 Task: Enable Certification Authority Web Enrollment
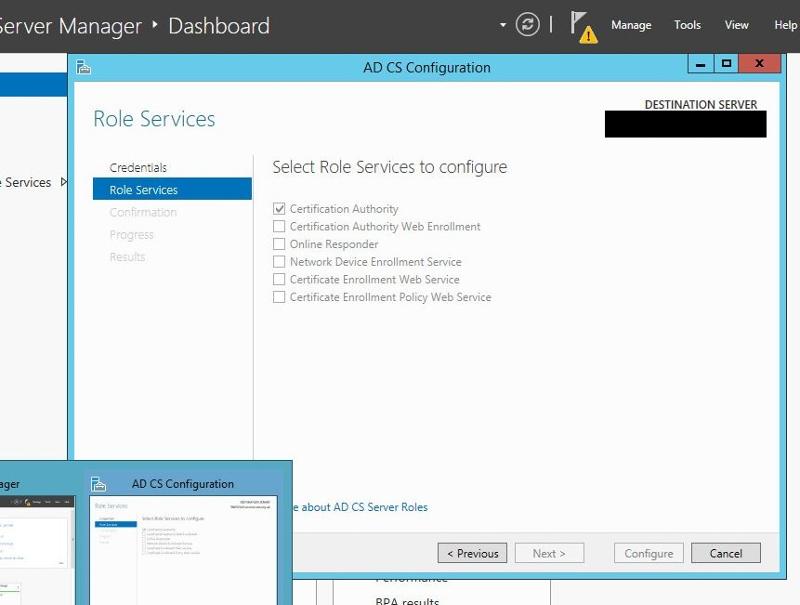click(x=279, y=226)
